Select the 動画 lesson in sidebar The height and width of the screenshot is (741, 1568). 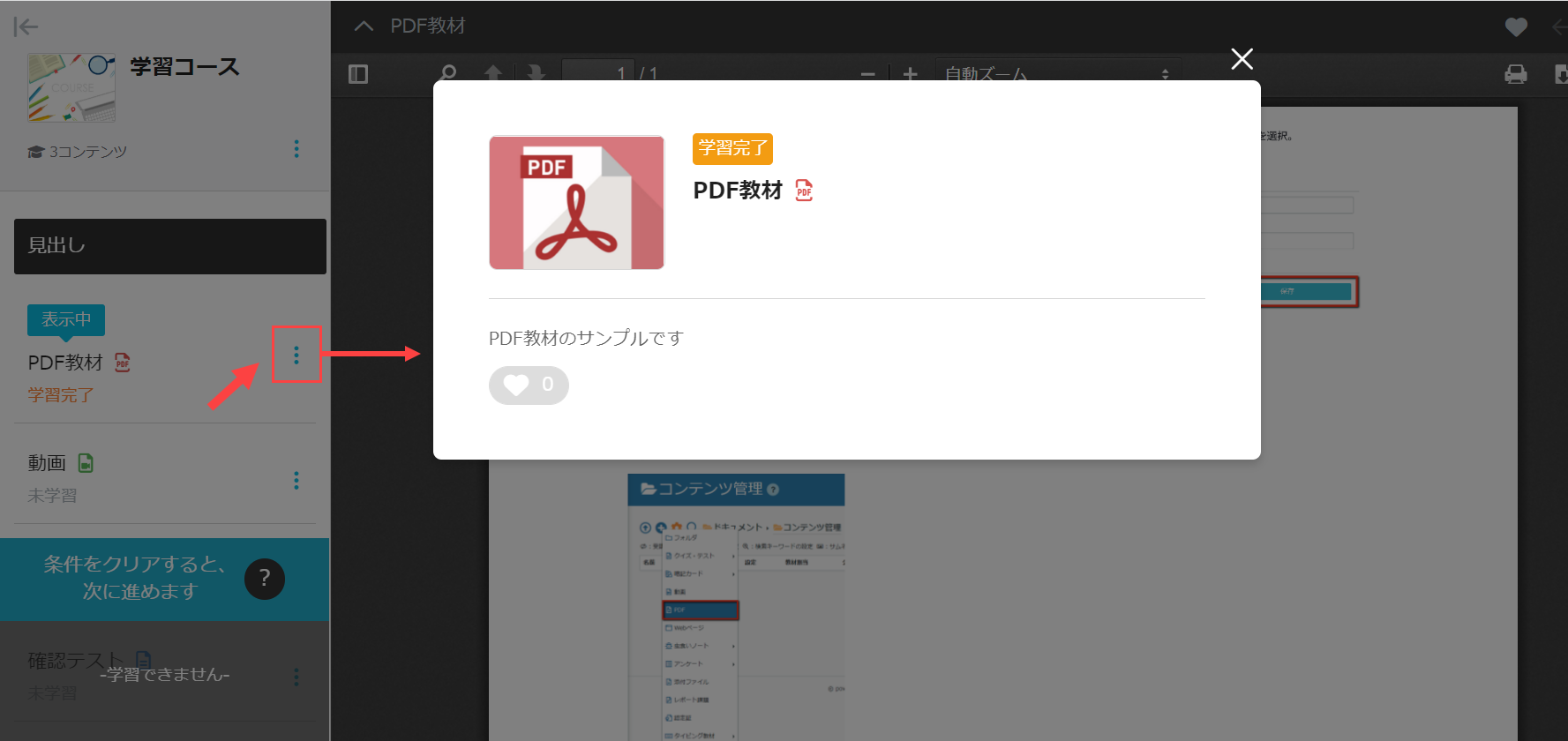click(48, 463)
